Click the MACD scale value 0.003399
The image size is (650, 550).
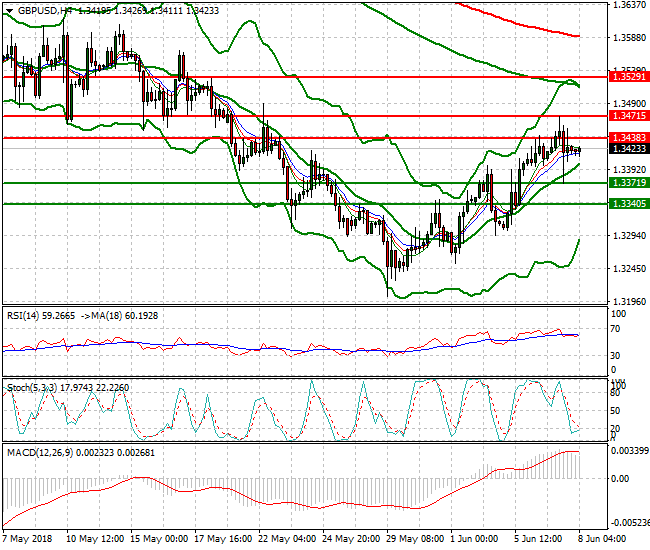pos(630,451)
